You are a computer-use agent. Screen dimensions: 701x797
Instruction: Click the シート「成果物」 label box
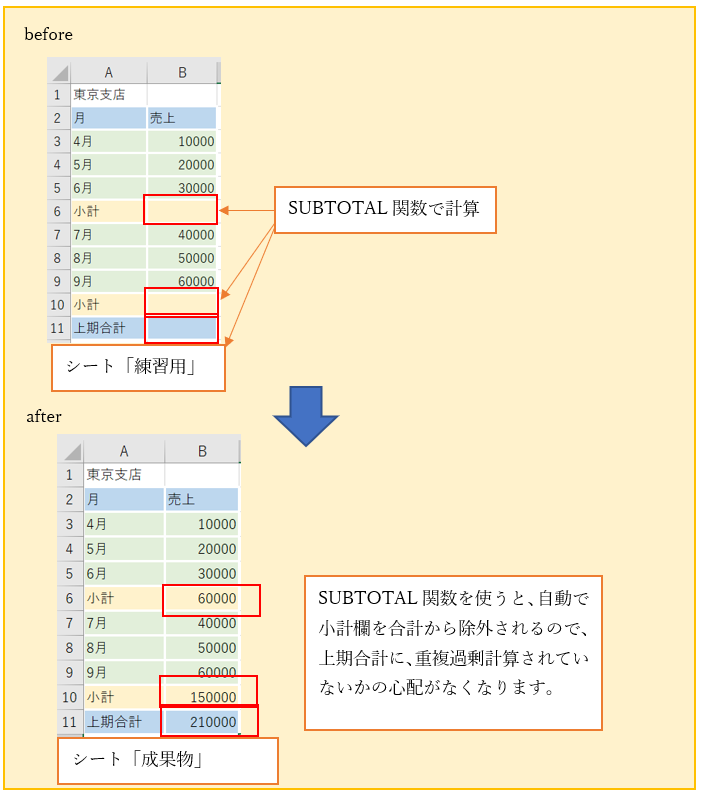coord(167,760)
